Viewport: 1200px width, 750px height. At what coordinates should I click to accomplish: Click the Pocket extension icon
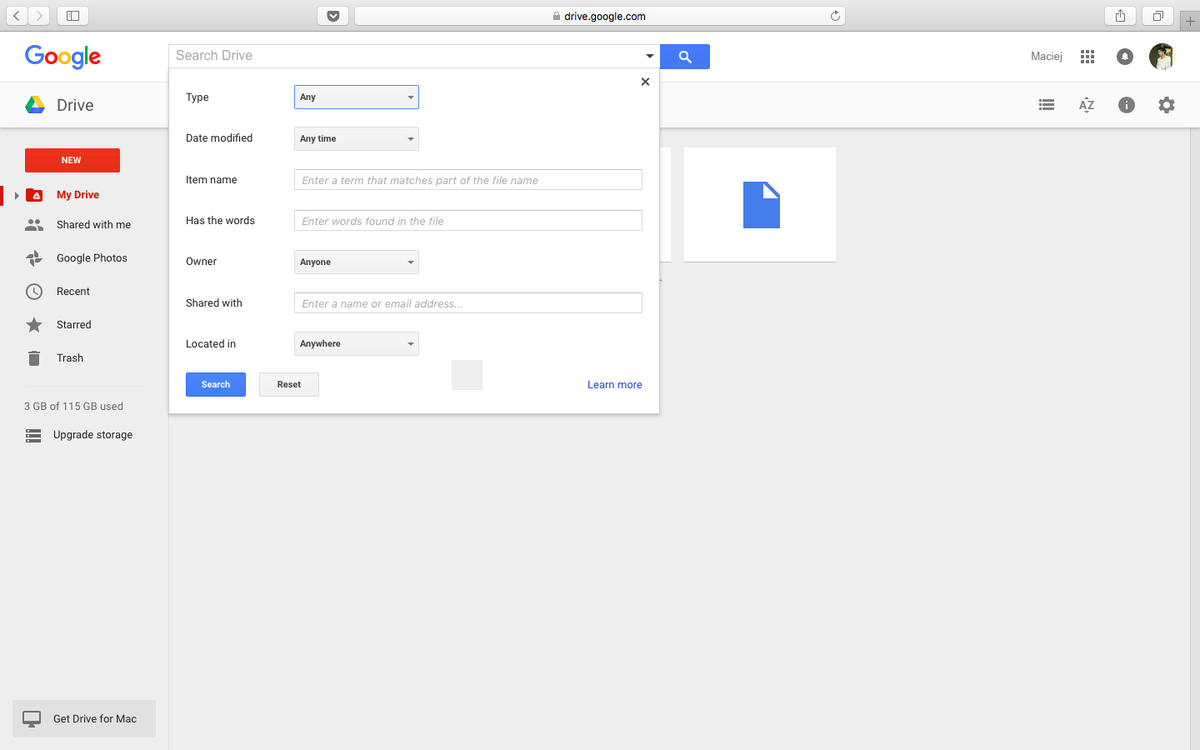pos(333,16)
